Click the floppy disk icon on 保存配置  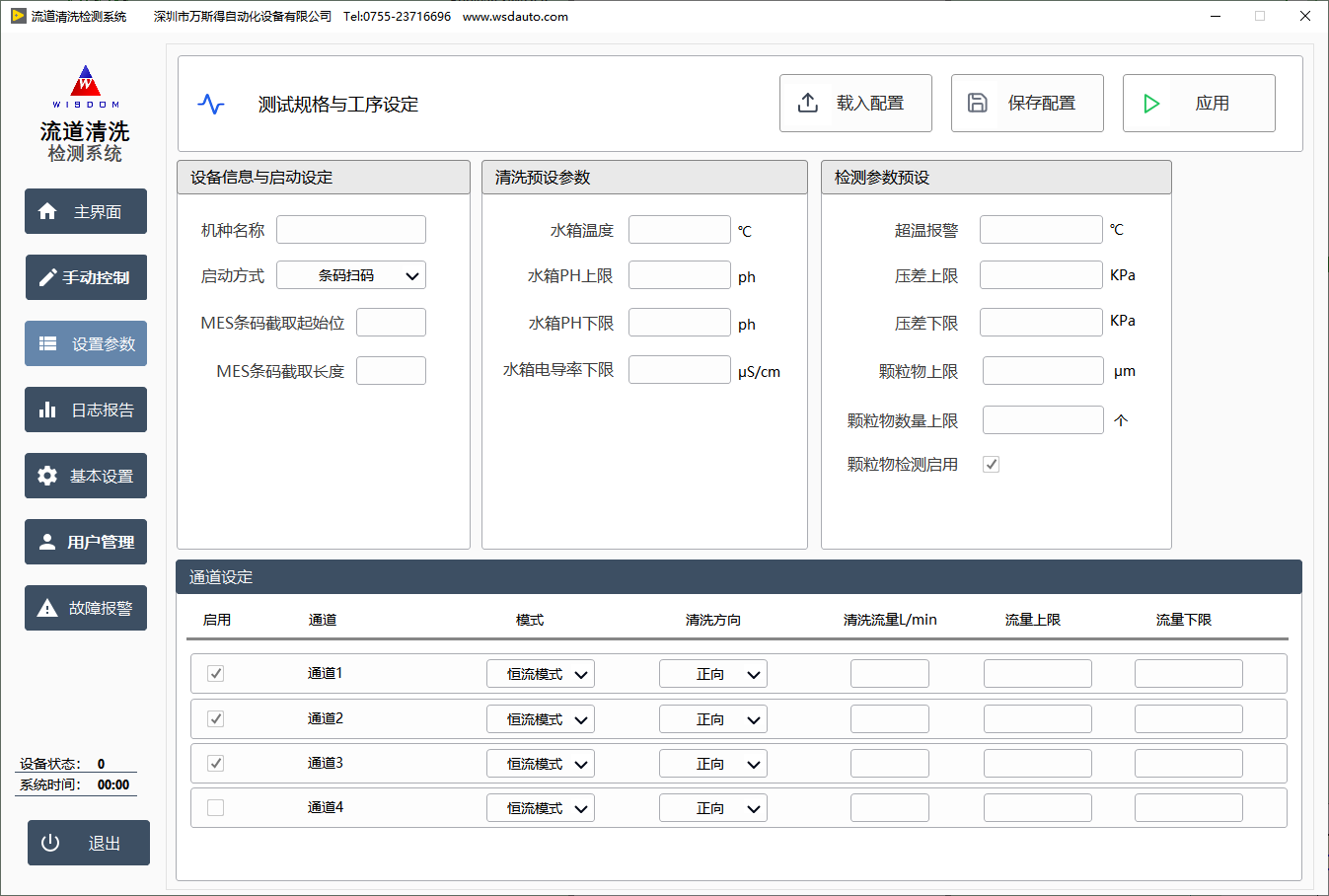tap(978, 103)
